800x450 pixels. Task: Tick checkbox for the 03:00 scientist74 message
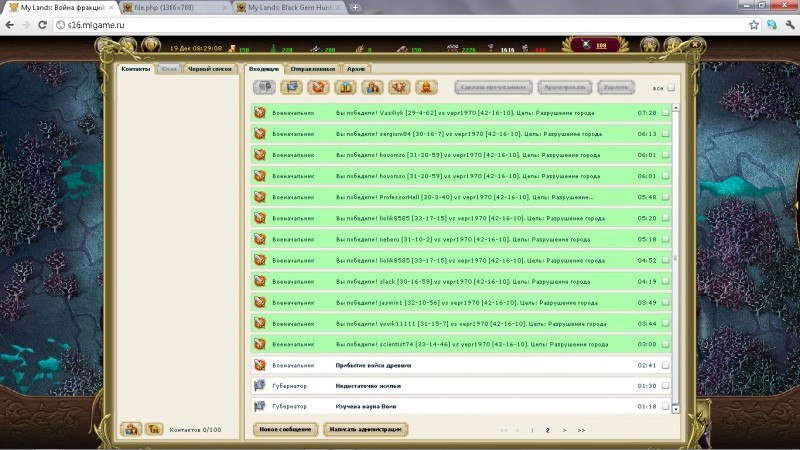(x=665, y=344)
